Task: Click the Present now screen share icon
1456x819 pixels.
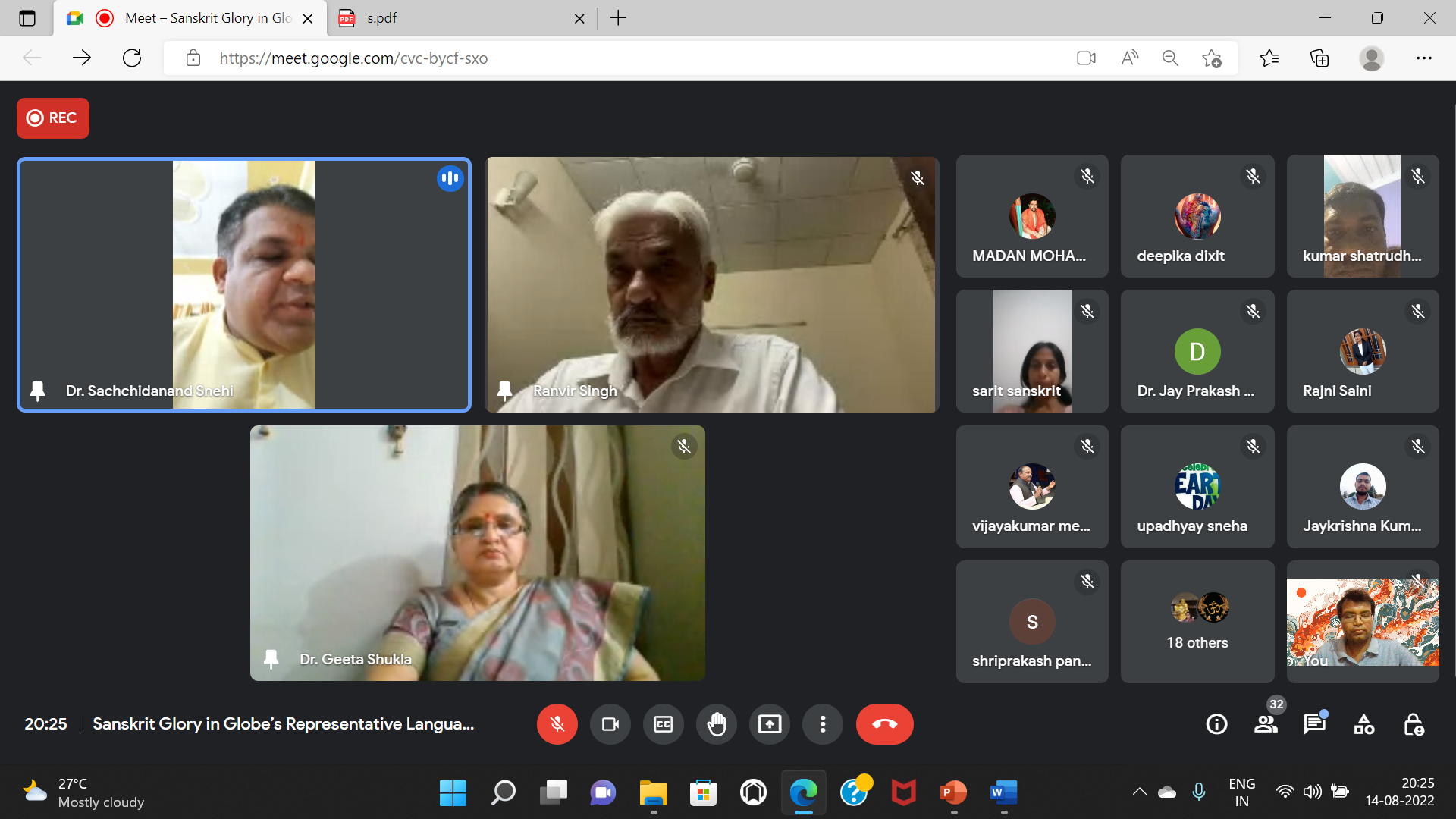Action: click(769, 724)
